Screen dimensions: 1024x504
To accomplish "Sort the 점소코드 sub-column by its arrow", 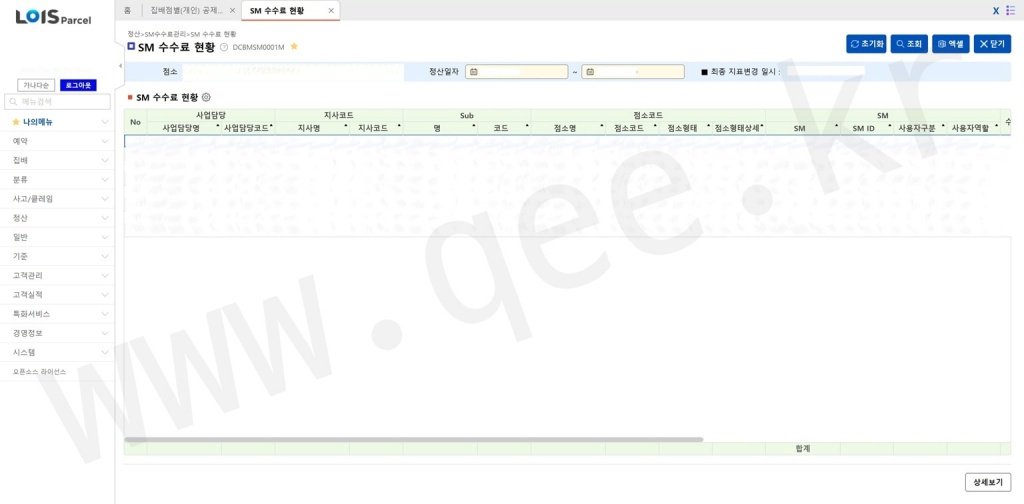I will (x=655, y=125).
